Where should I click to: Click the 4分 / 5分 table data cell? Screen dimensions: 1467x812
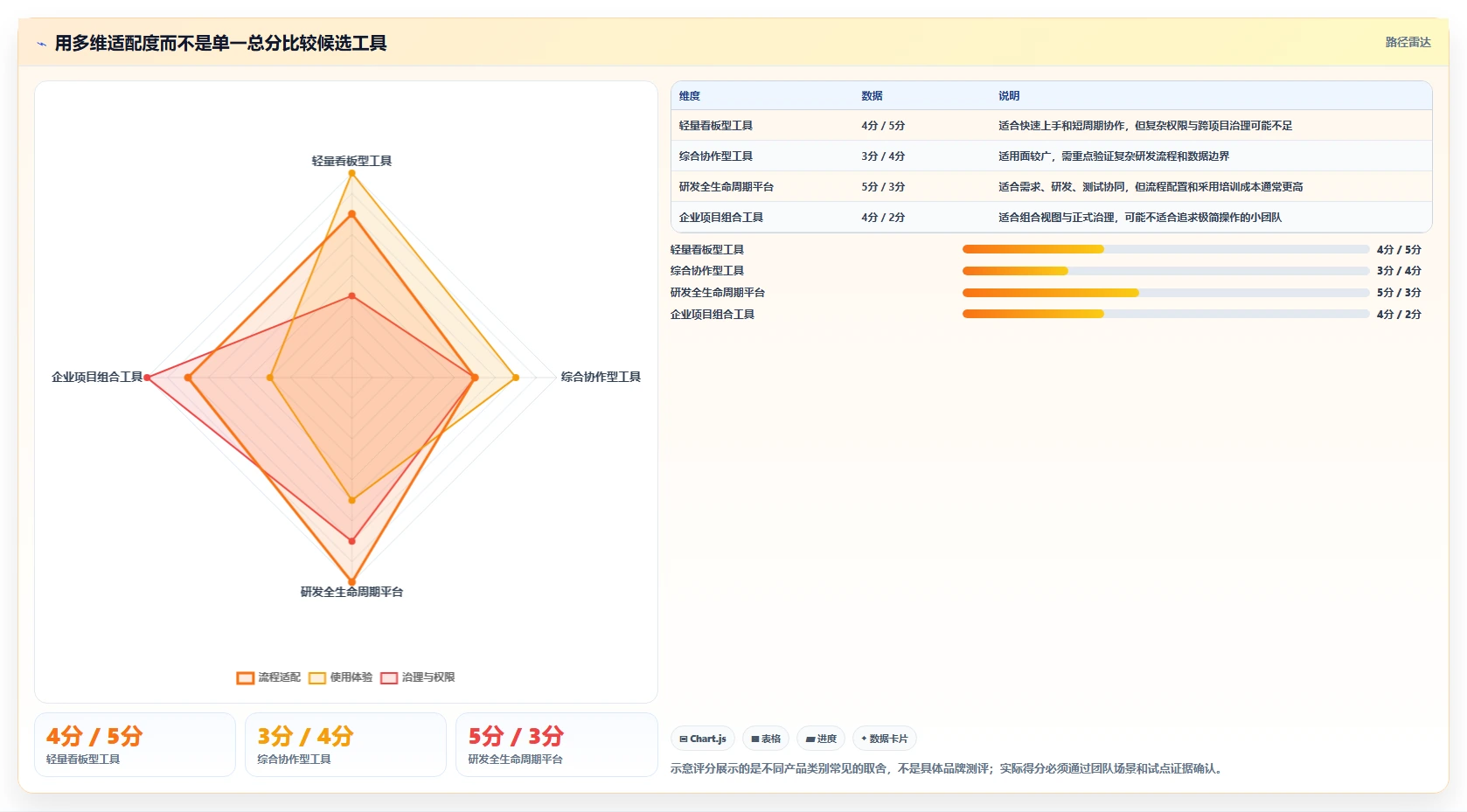883,126
